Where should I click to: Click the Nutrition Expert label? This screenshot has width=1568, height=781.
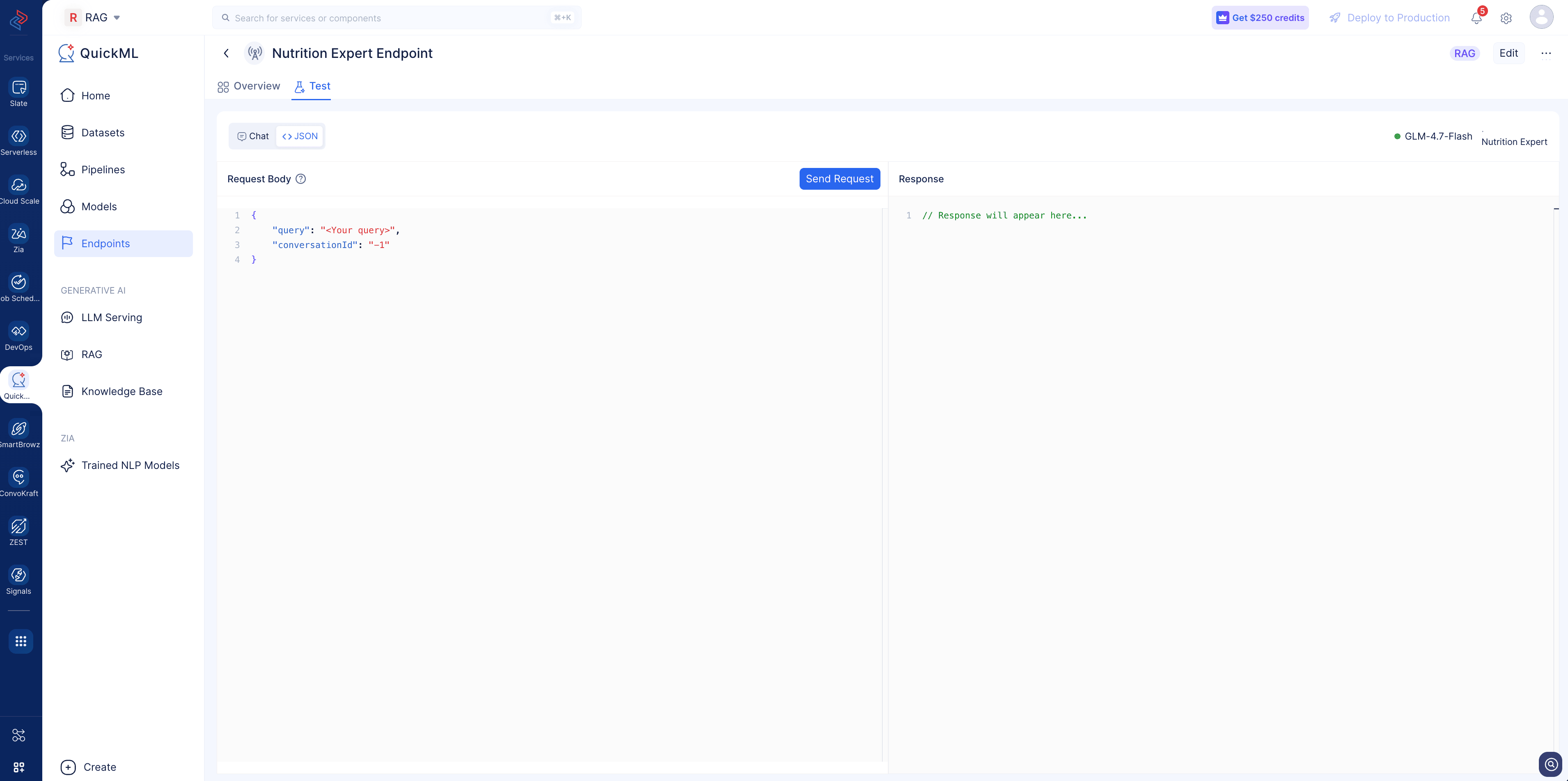point(1514,142)
